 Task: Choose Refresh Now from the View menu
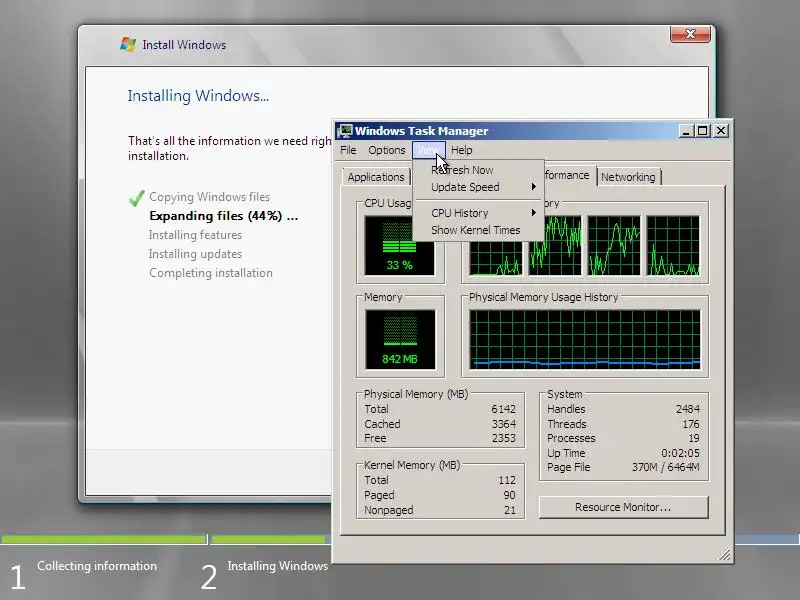[478, 170]
